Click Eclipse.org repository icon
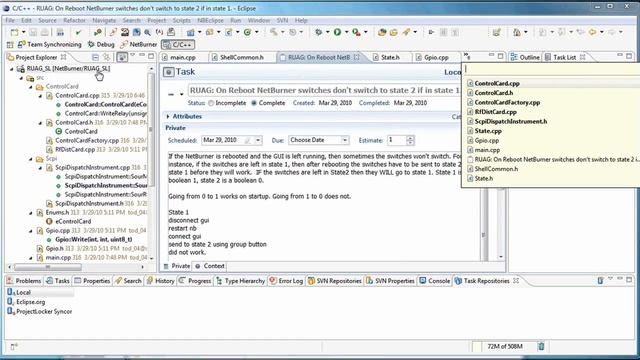Screen dimensions: 640x360 (10, 302)
